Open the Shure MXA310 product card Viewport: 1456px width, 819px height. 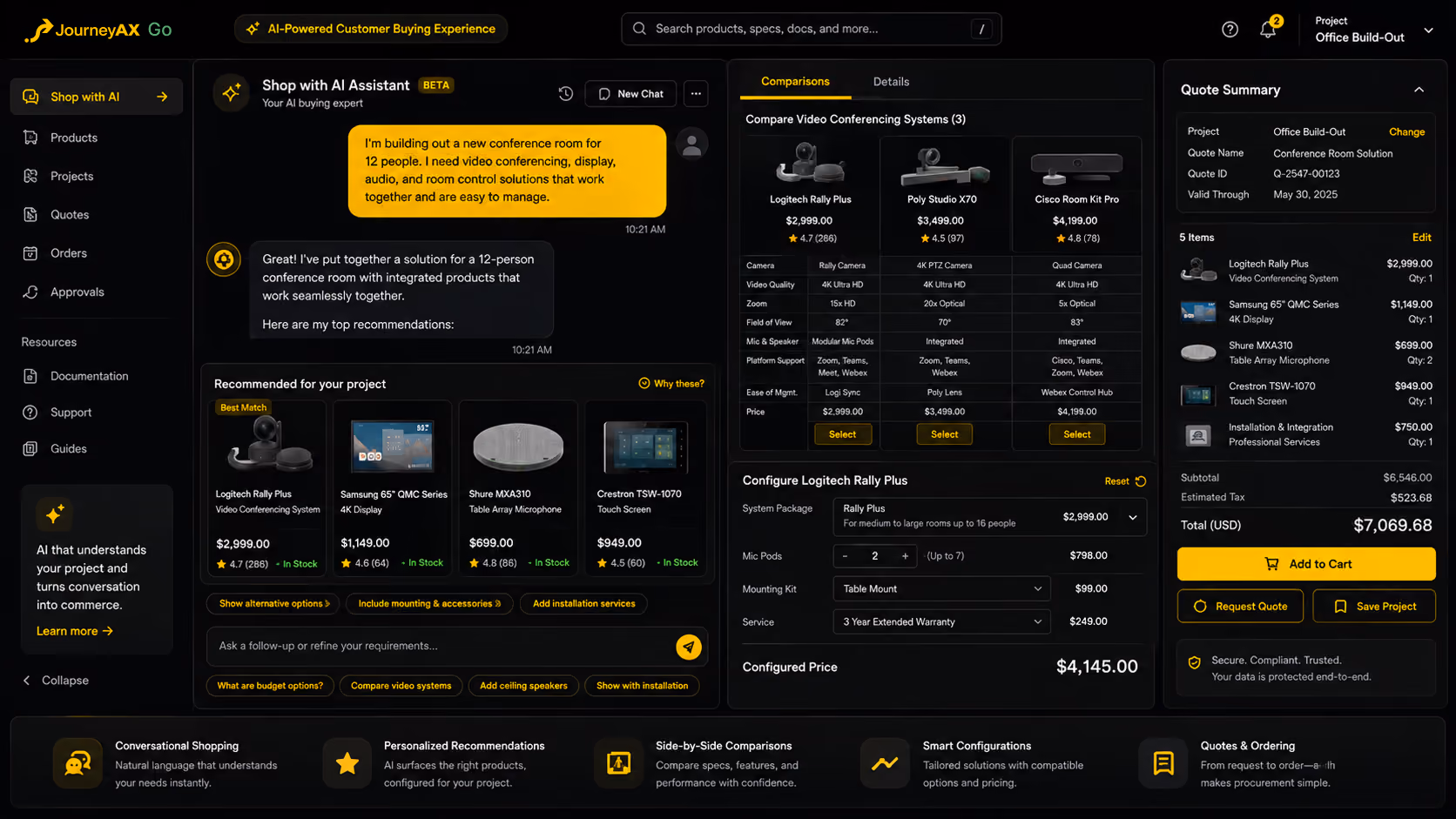point(519,489)
